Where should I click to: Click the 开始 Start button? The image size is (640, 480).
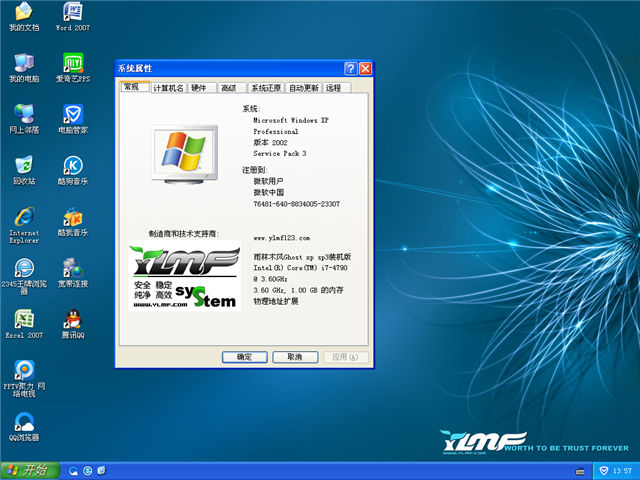pos(30,471)
